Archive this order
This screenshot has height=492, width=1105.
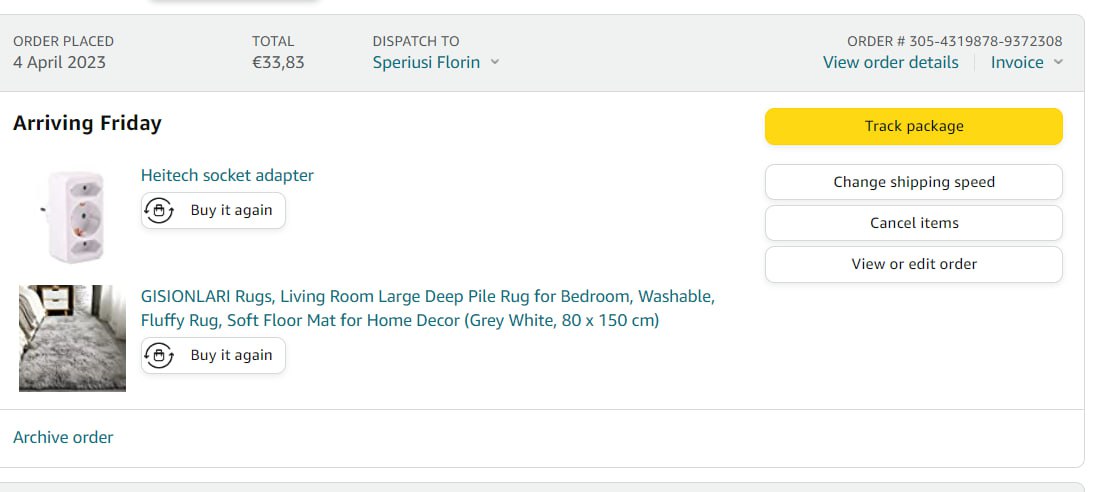[63, 437]
